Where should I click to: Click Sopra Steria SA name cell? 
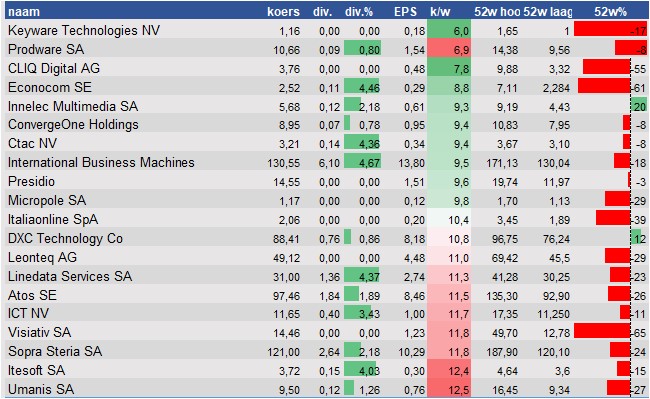(55, 351)
